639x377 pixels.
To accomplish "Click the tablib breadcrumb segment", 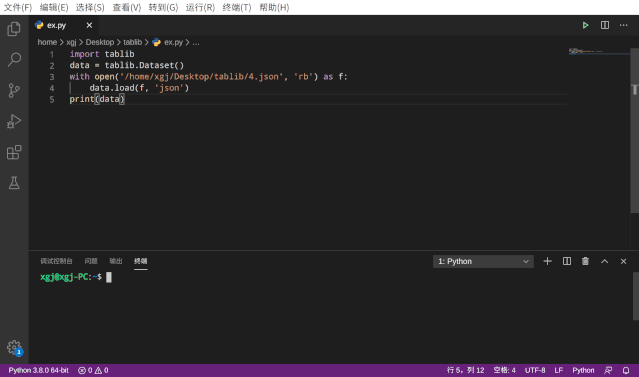I will point(132,42).
